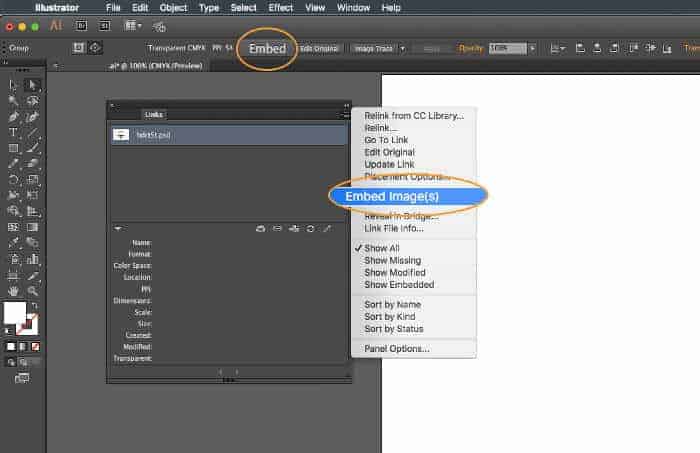Select the Hand tool

click(13, 291)
